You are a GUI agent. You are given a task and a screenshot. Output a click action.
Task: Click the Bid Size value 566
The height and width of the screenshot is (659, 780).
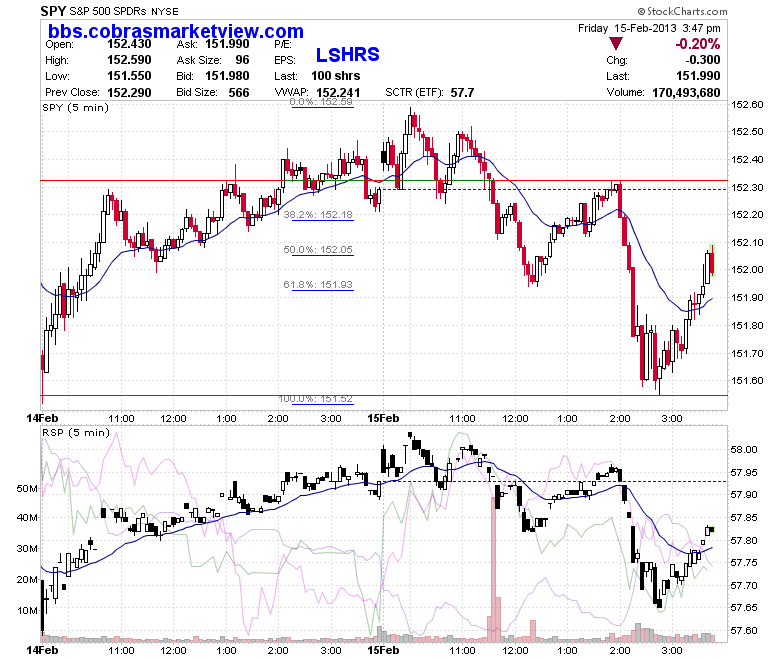pyautogui.click(x=239, y=92)
